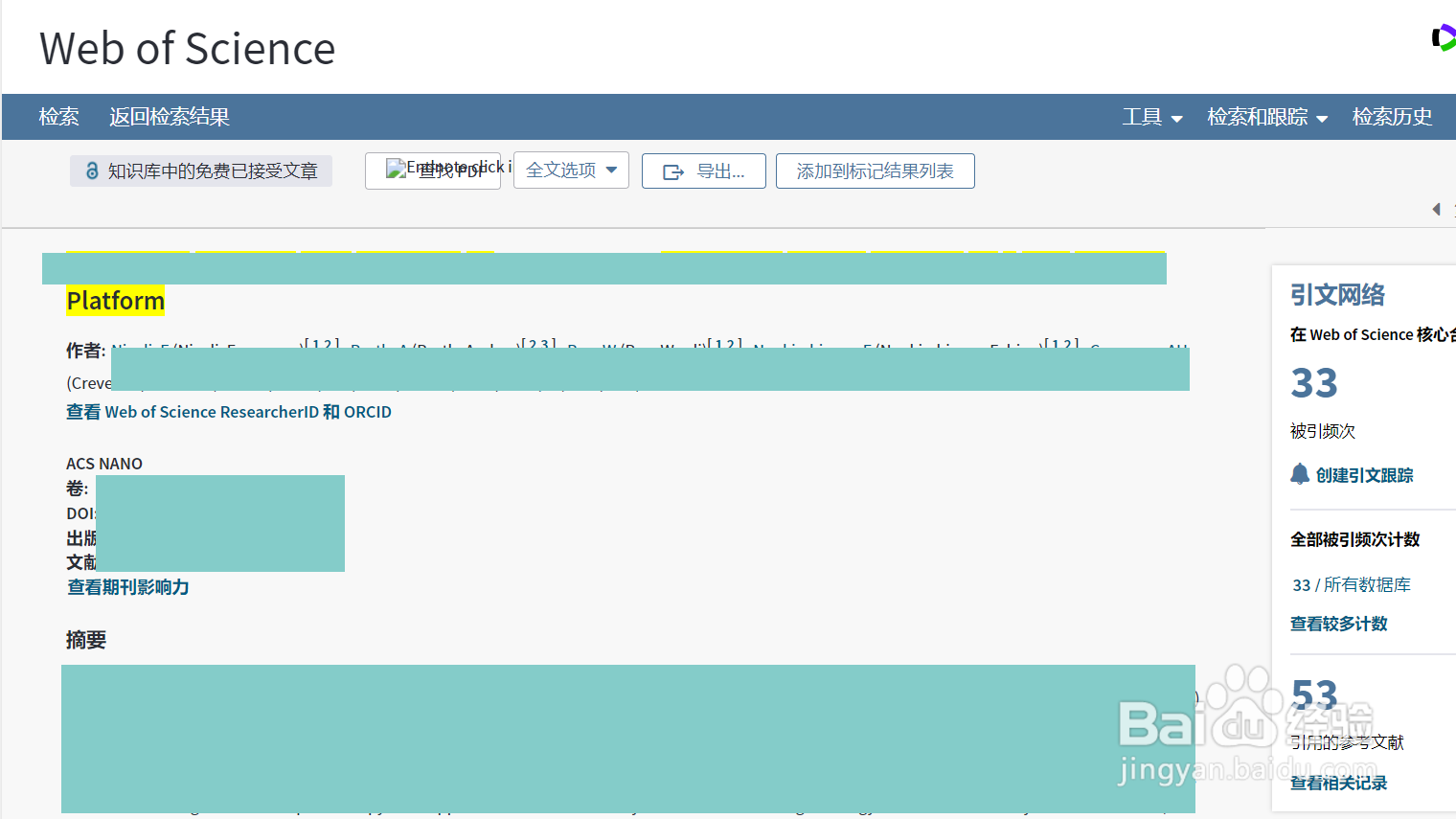
Task: Click the citation alert bell icon
Action: (1300, 474)
